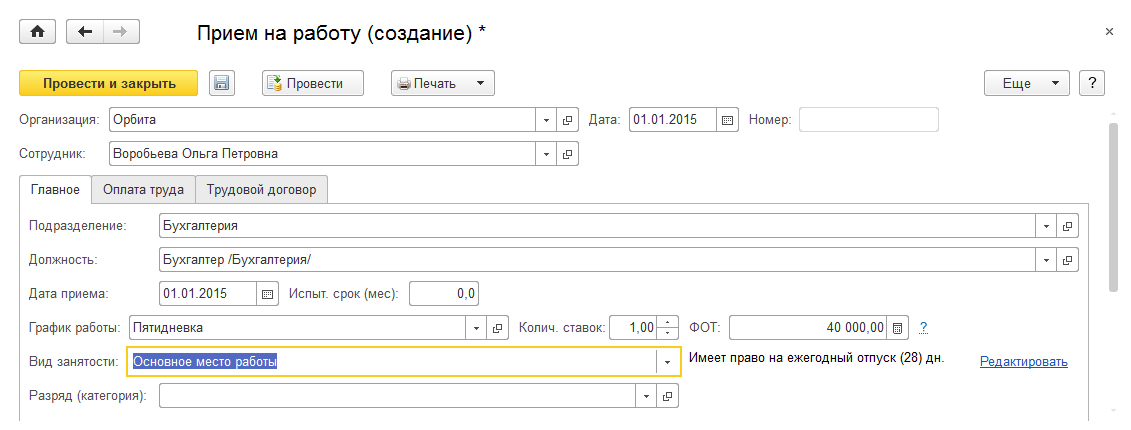1131x430 pixels.
Task: Click the Home icon button
Action: 38,32
